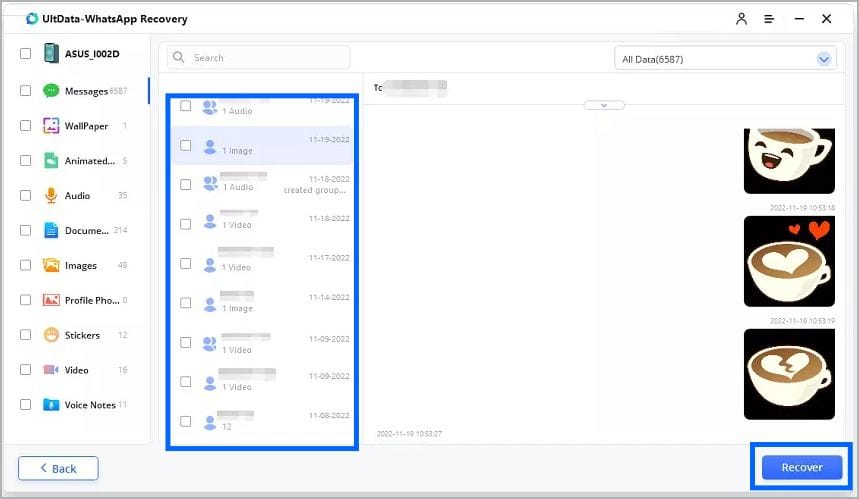Click the Video camera icon
This screenshot has width=859, height=499.
click(51, 370)
